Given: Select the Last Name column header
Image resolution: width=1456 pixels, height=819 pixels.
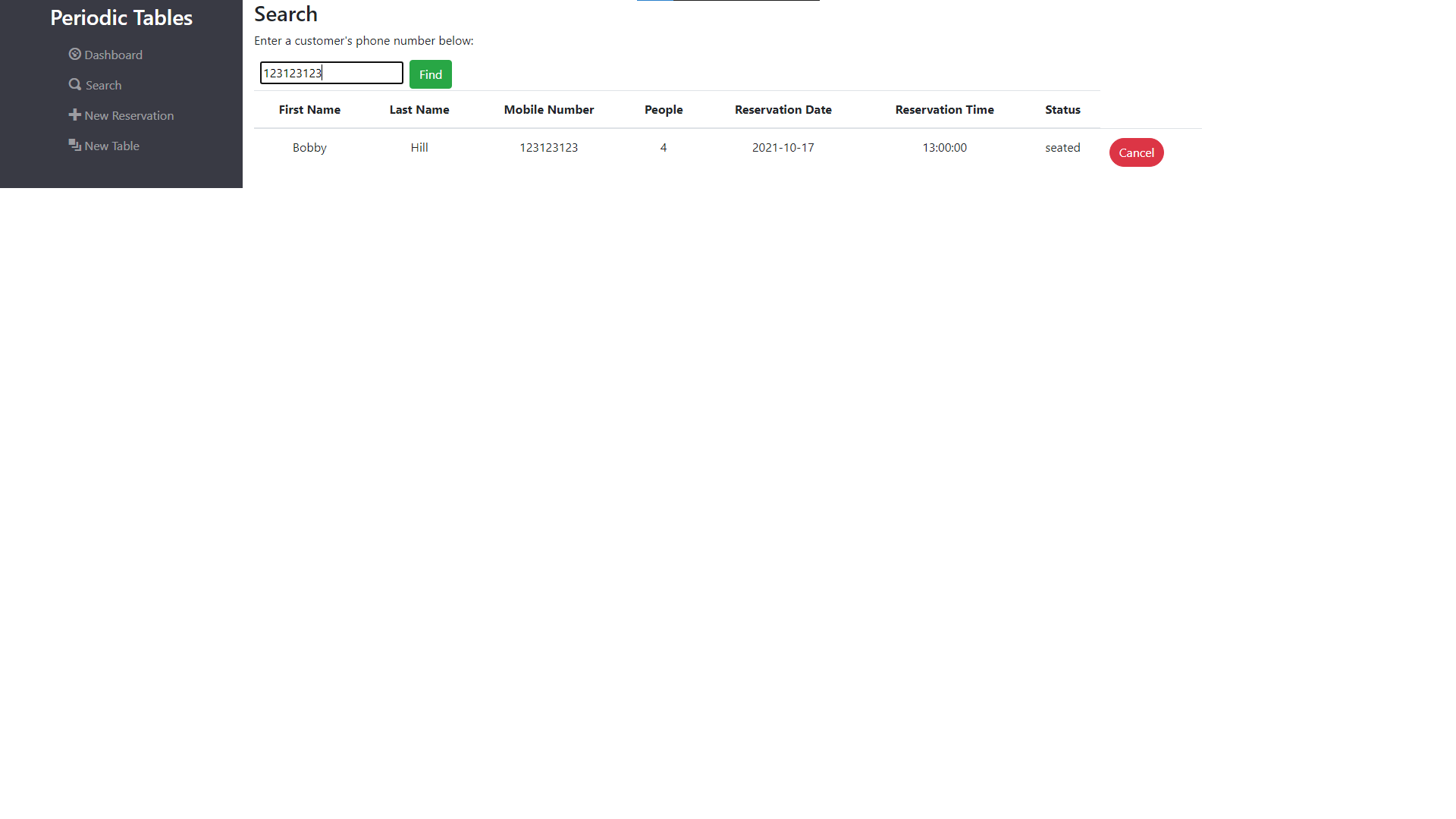Looking at the screenshot, I should [x=419, y=109].
